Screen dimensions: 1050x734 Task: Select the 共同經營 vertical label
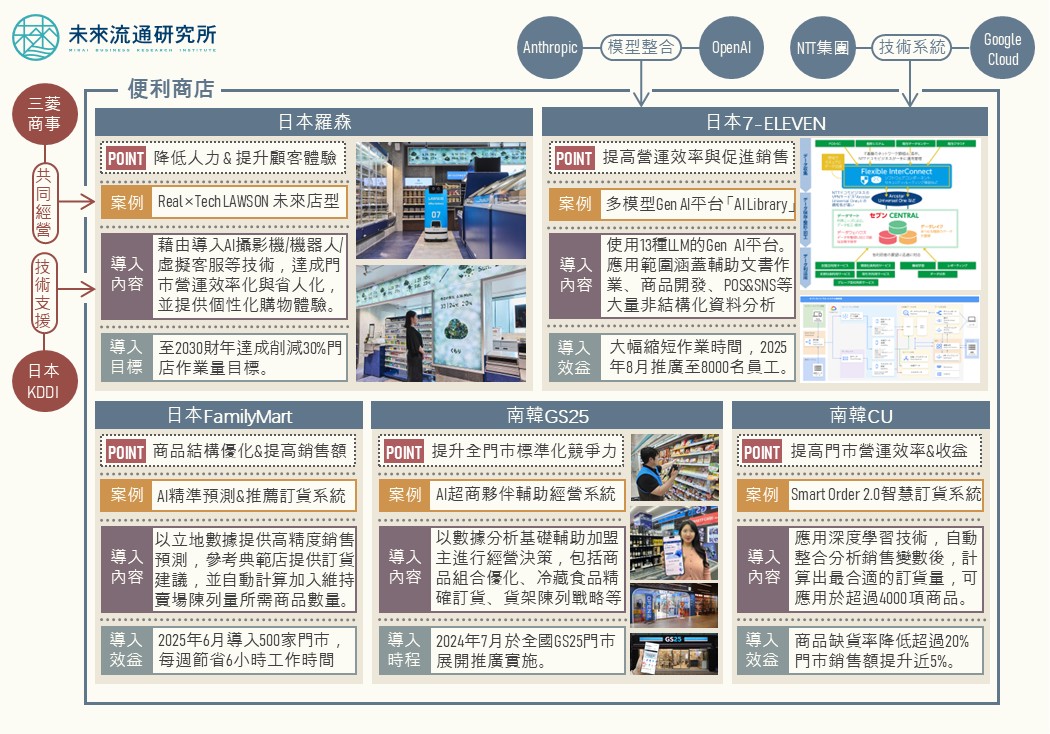[44, 203]
